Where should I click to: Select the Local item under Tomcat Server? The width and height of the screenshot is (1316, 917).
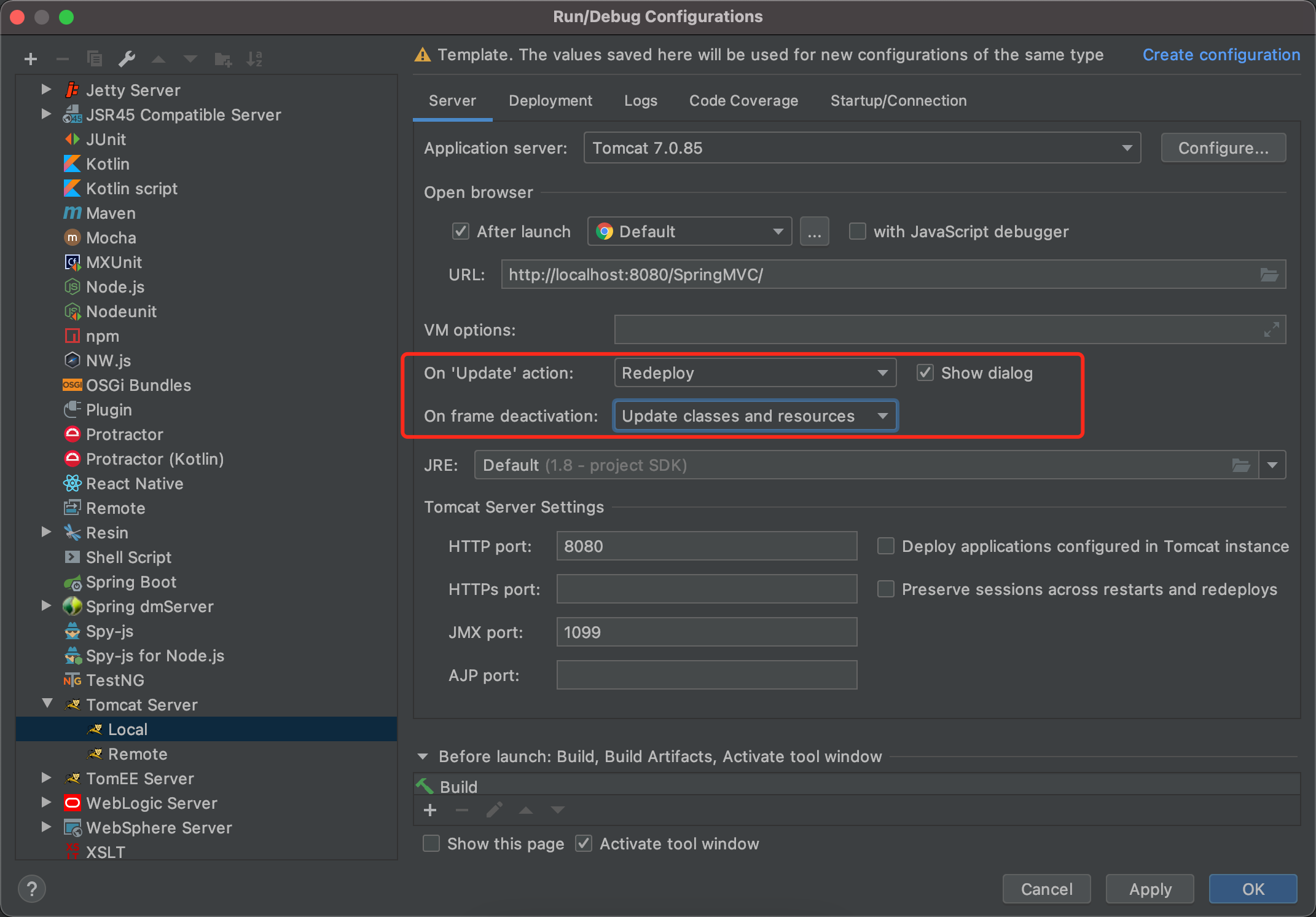tap(206, 730)
